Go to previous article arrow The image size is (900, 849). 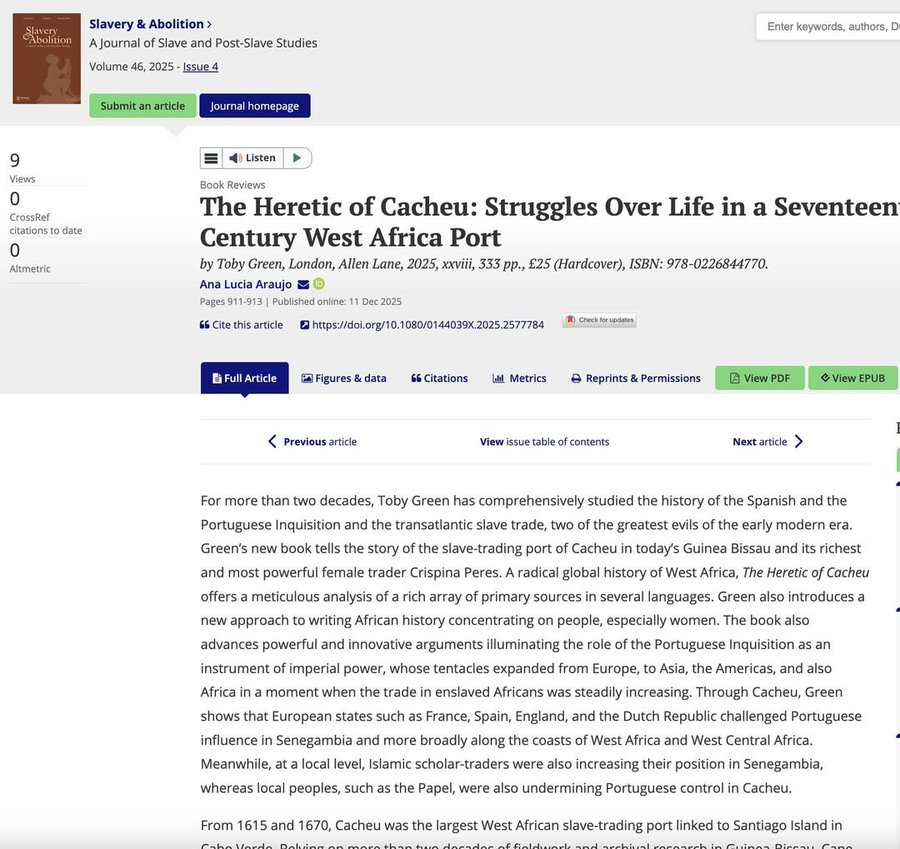pyautogui.click(x=272, y=441)
